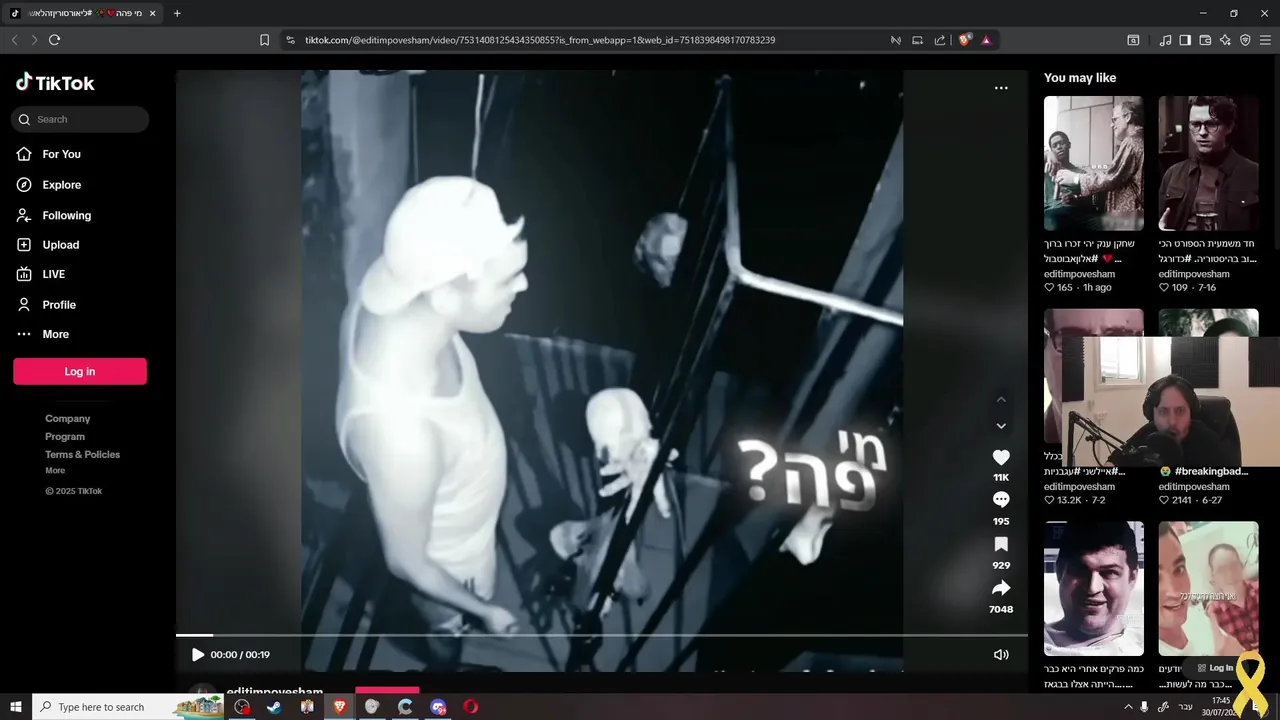Open the Brave Wallet icon
The image size is (1280, 720).
1205,40
